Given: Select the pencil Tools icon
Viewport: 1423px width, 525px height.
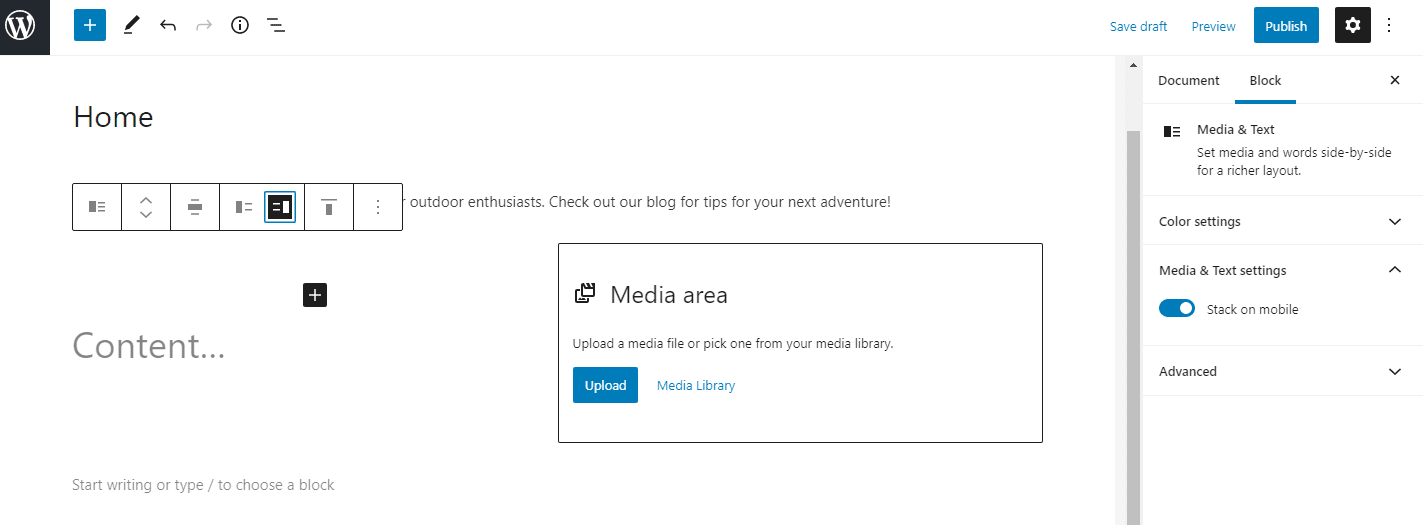Looking at the screenshot, I should (x=131, y=26).
